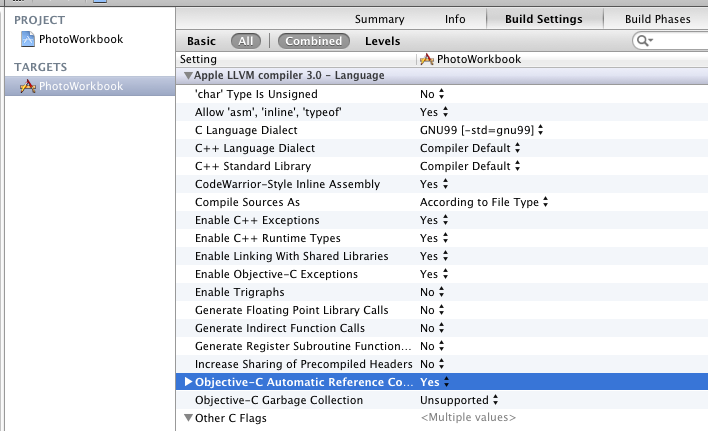Expand Objective-C Automatic Reference Counting row
The image size is (708, 431).
pos(188,382)
